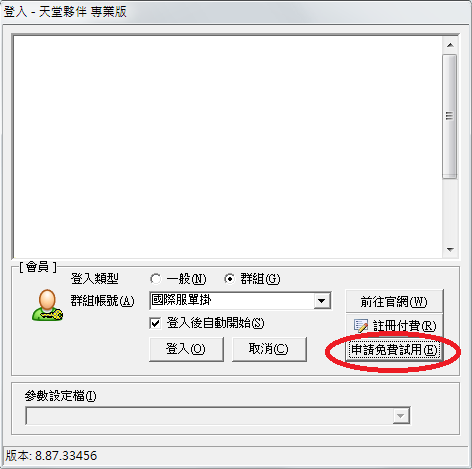Open the 參數設定檔 dropdown arrow

coord(401,416)
